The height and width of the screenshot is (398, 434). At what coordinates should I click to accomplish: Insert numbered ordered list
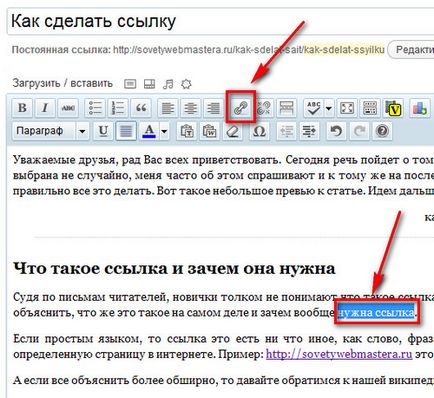click(118, 108)
